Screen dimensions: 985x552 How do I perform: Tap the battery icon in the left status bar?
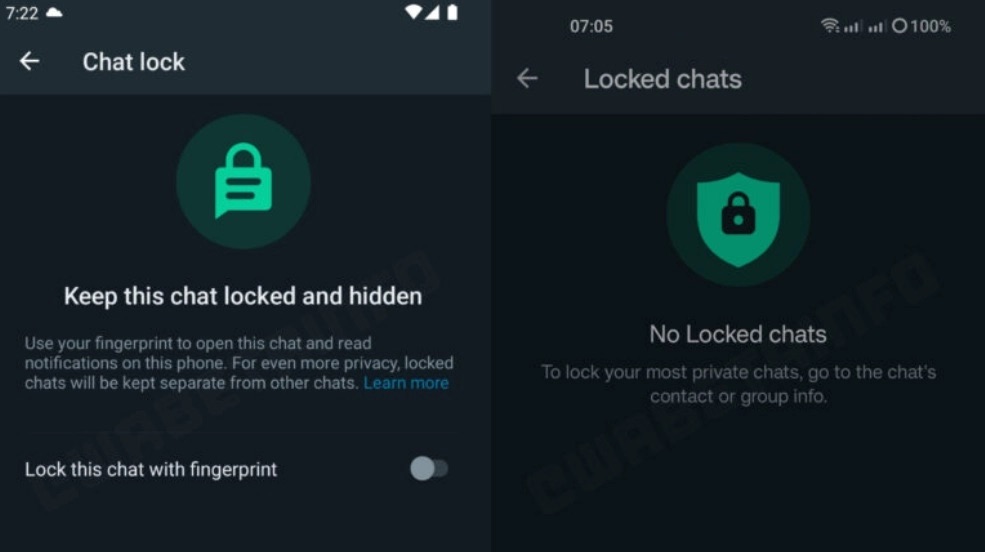tap(452, 12)
